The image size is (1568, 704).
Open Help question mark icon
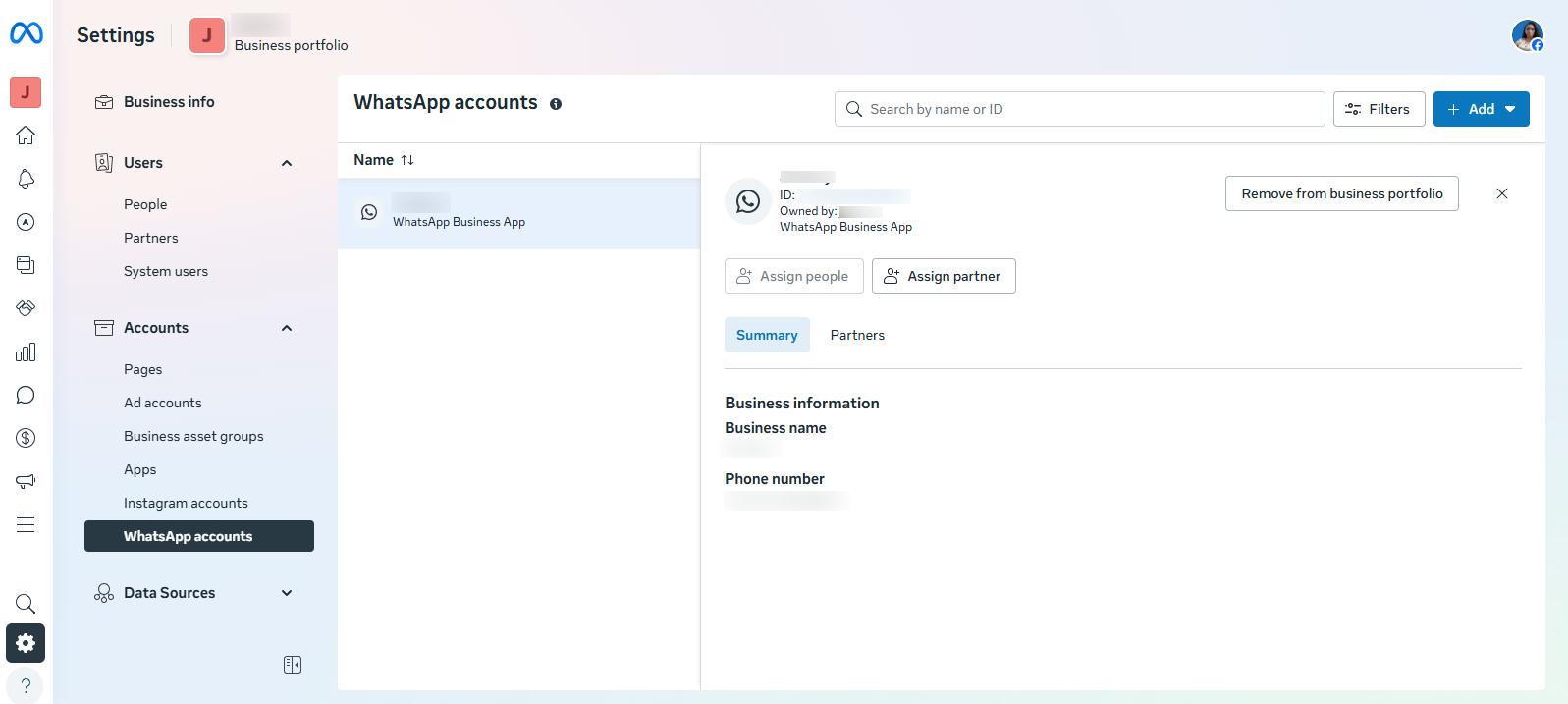[26, 685]
